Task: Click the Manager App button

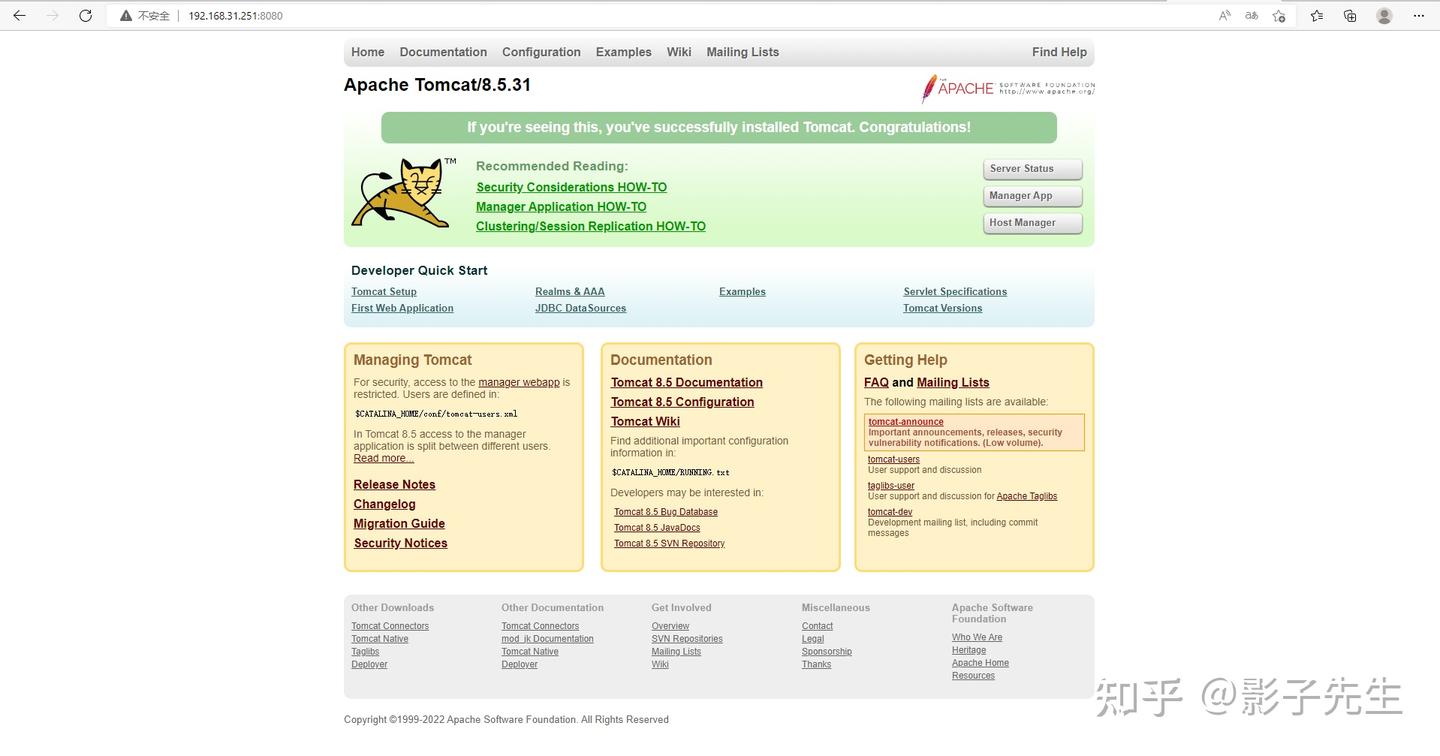Action: (x=1032, y=195)
